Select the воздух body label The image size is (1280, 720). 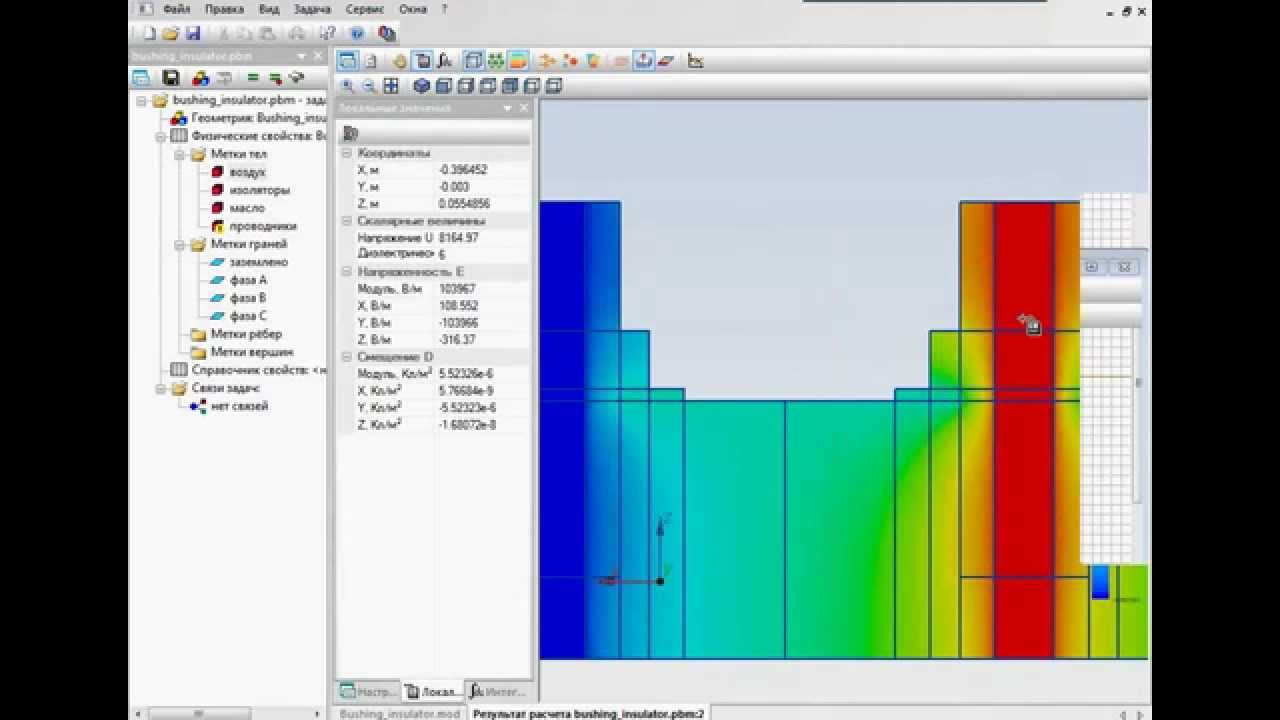point(247,172)
